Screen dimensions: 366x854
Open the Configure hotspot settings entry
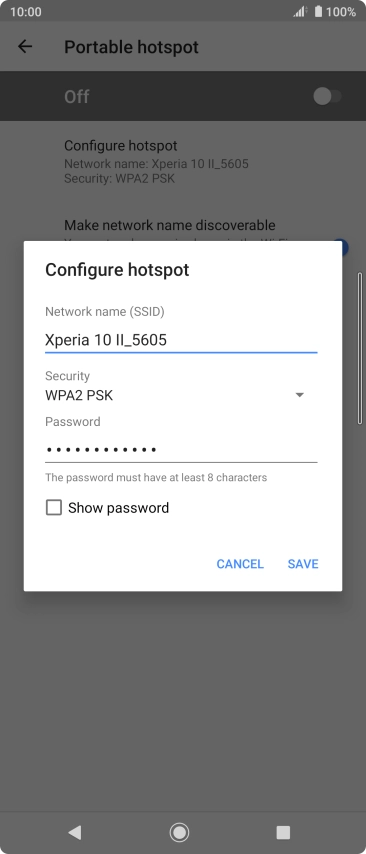(x=157, y=161)
